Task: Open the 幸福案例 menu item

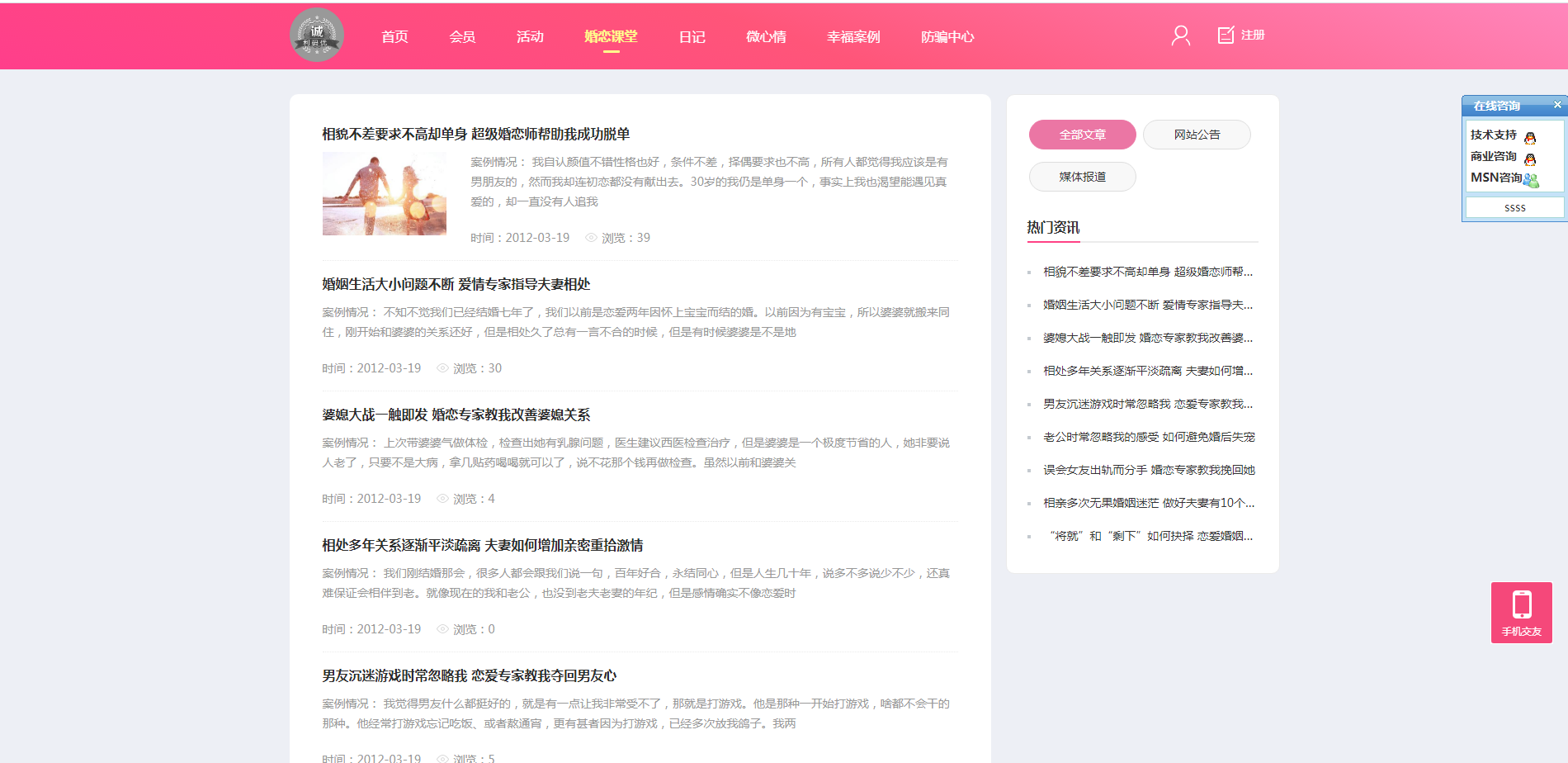Action: 853,36
